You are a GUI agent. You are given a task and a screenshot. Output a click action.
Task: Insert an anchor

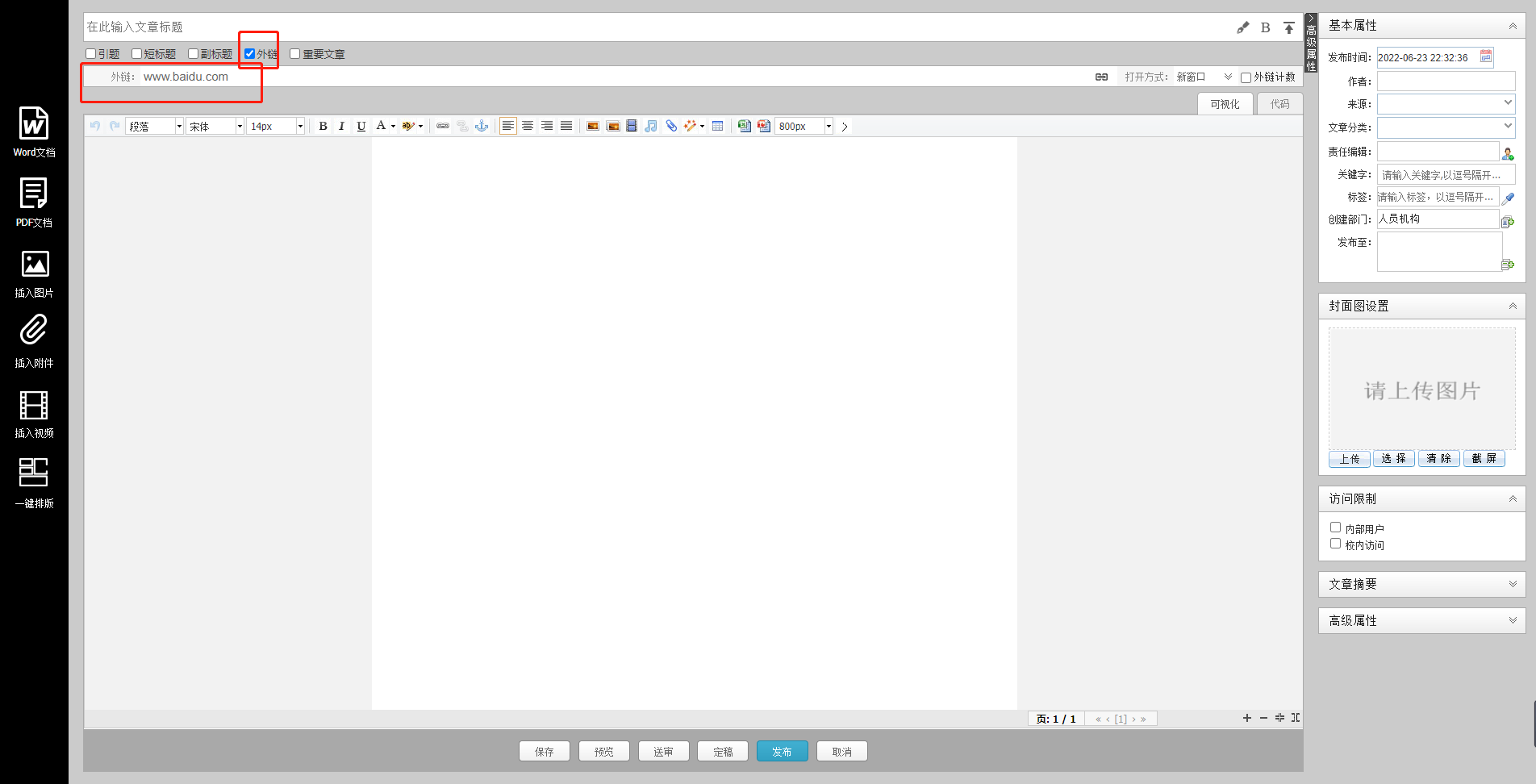pos(482,126)
